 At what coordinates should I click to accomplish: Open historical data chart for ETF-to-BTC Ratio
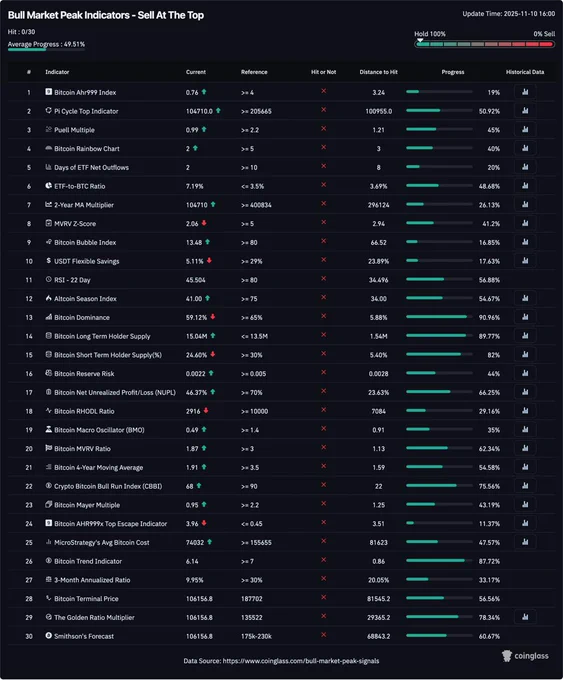click(x=525, y=186)
